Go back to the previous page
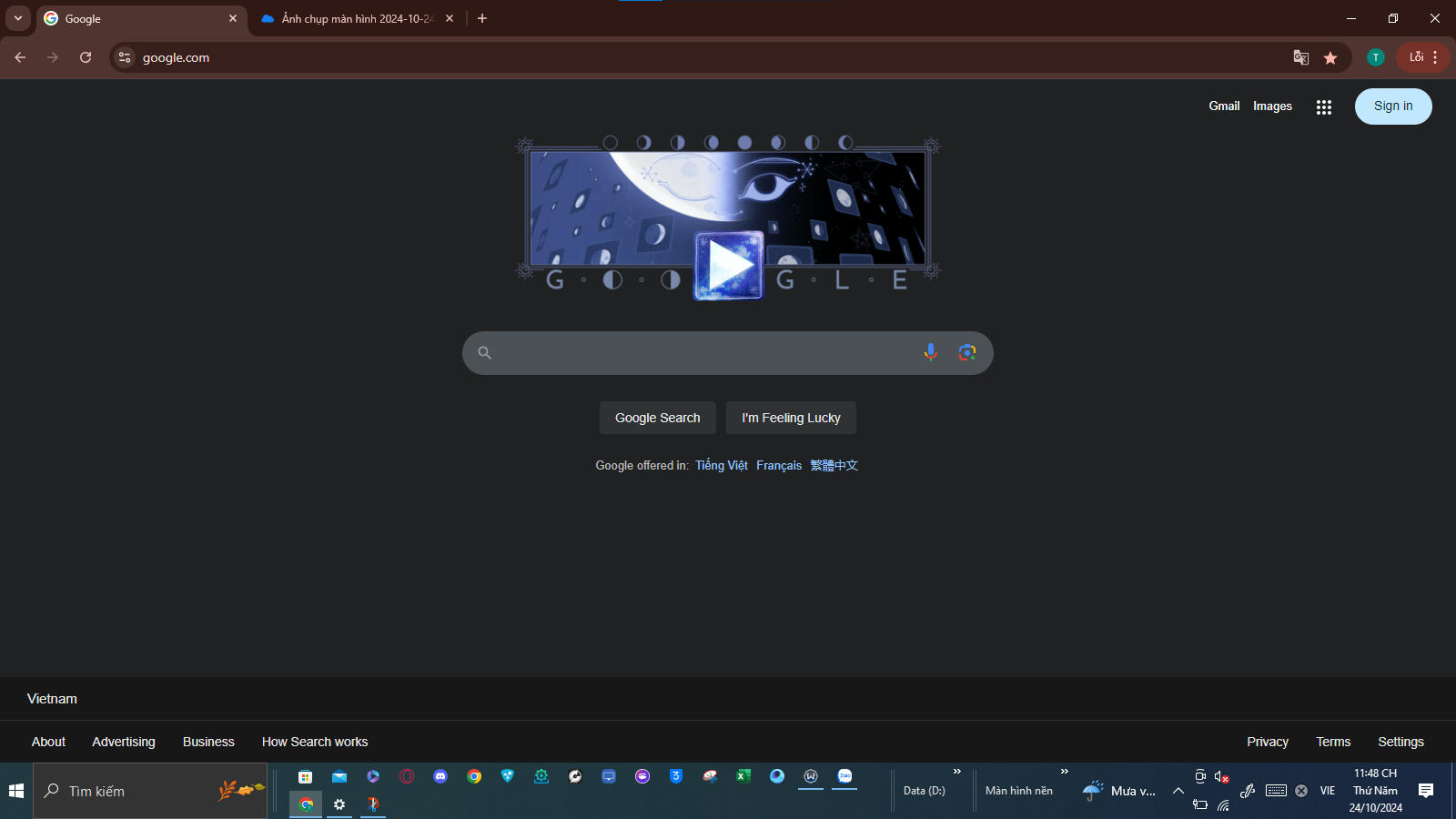This screenshot has height=819, width=1456. pos(20,57)
